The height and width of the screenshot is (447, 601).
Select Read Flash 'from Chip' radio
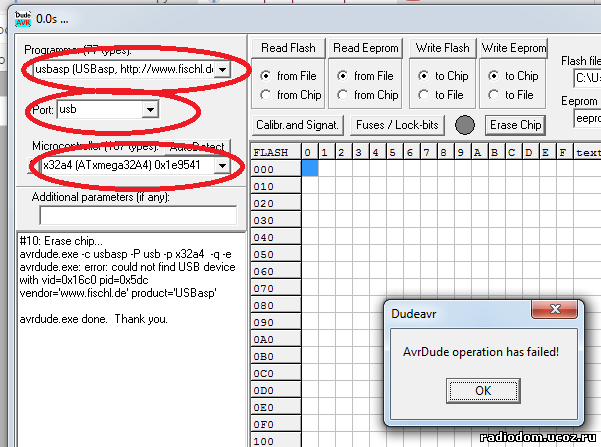pyautogui.click(x=265, y=95)
